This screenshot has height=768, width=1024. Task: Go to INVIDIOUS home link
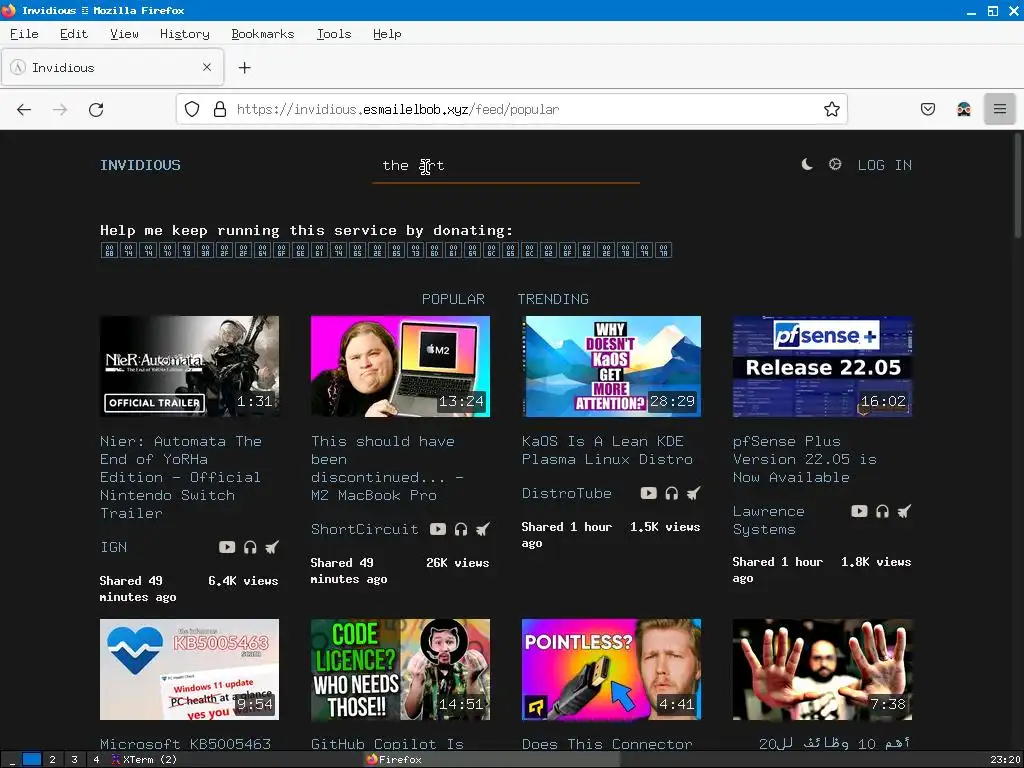pyautogui.click(x=140, y=165)
